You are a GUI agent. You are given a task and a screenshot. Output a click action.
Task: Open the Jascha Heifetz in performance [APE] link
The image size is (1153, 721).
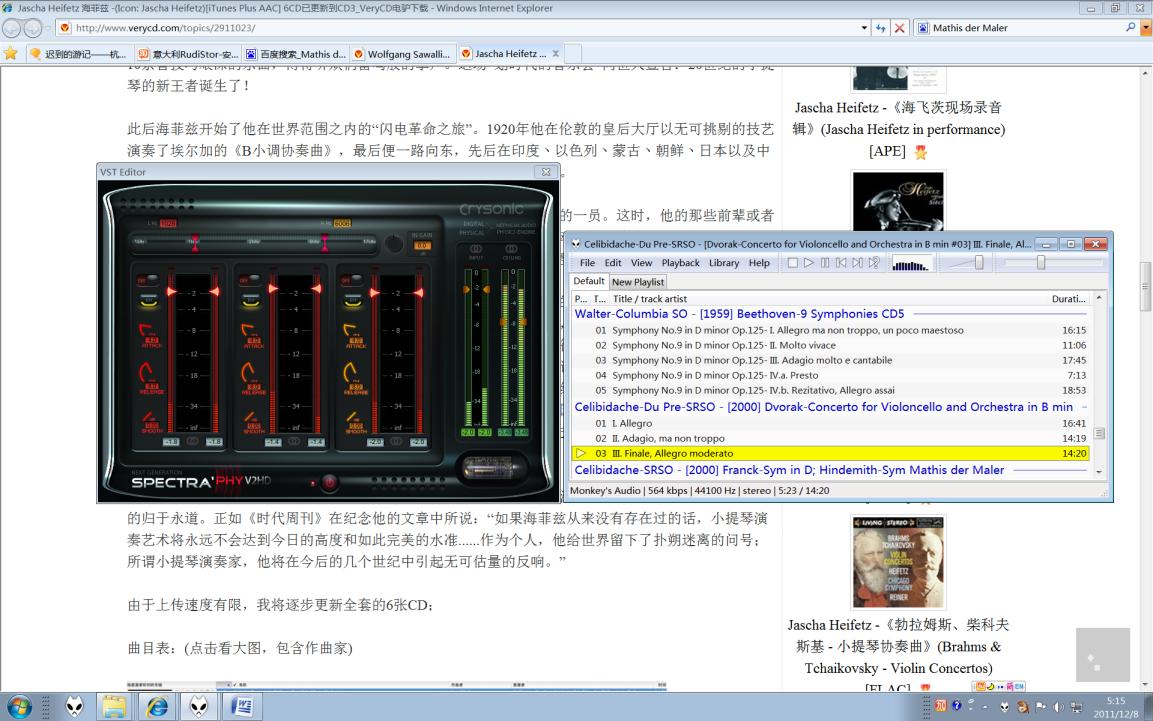[899, 129]
